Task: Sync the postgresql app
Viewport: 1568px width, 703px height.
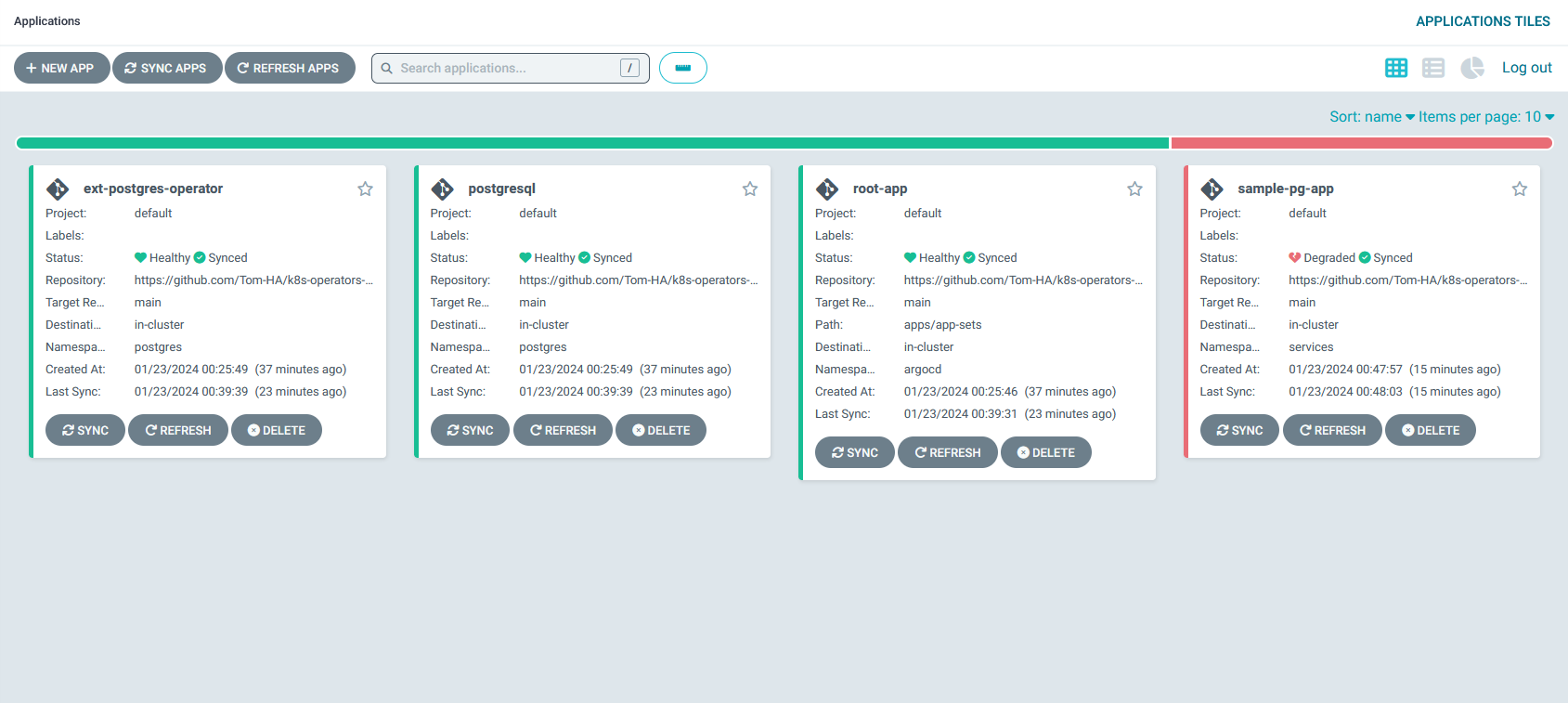Action: coord(470,430)
